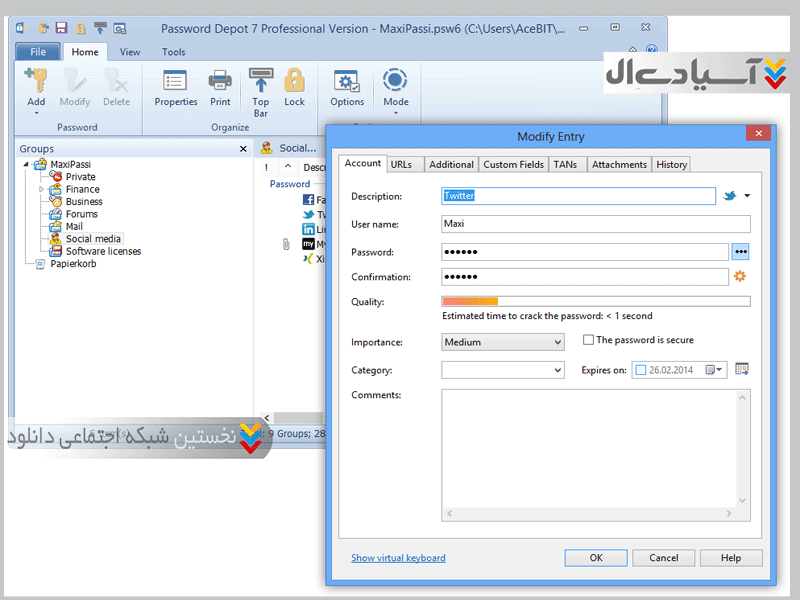This screenshot has height=600, width=800.
Task: Switch to the Custom Fields tab
Action: (x=513, y=164)
